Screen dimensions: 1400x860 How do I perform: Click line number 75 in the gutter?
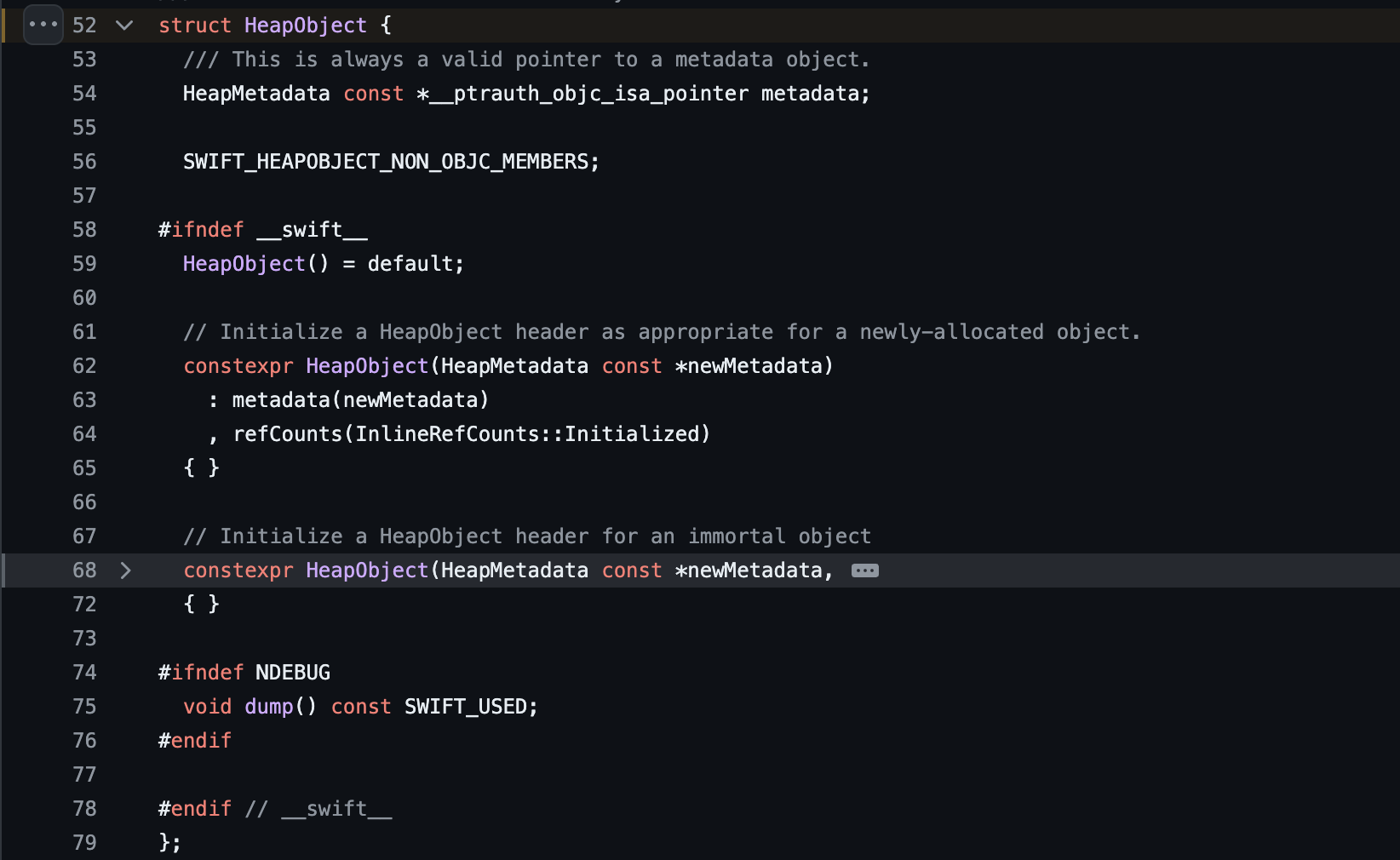[84, 707]
